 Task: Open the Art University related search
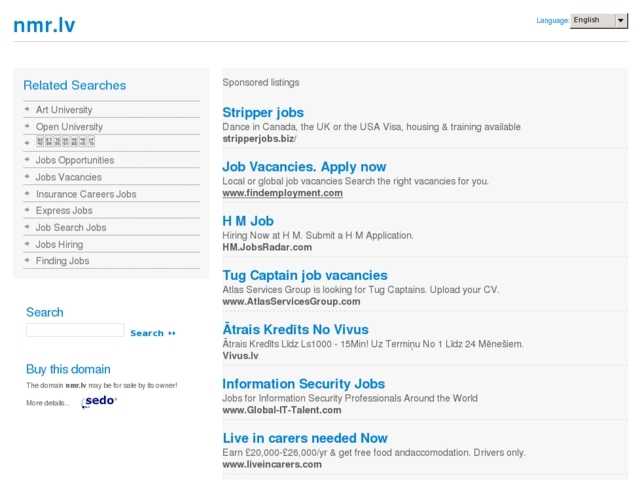click(x=64, y=110)
